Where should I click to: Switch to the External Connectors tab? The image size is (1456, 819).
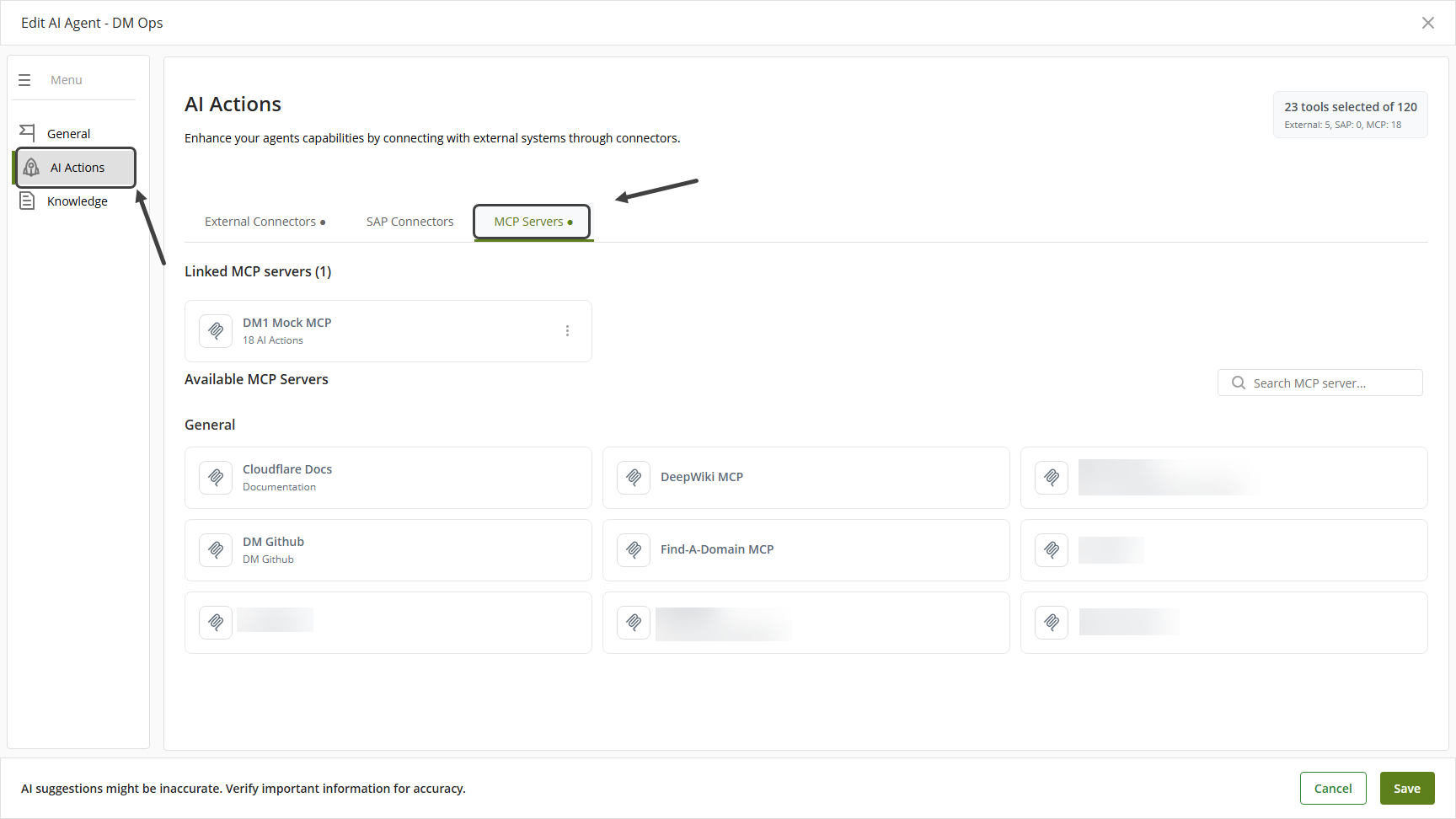click(x=265, y=222)
